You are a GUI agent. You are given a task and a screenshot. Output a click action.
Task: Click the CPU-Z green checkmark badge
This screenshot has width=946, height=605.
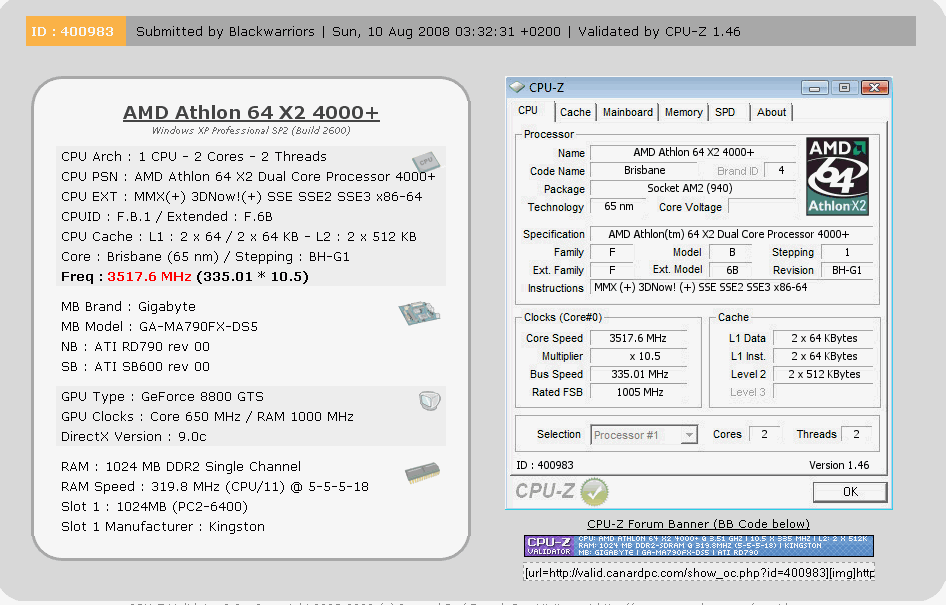[594, 492]
